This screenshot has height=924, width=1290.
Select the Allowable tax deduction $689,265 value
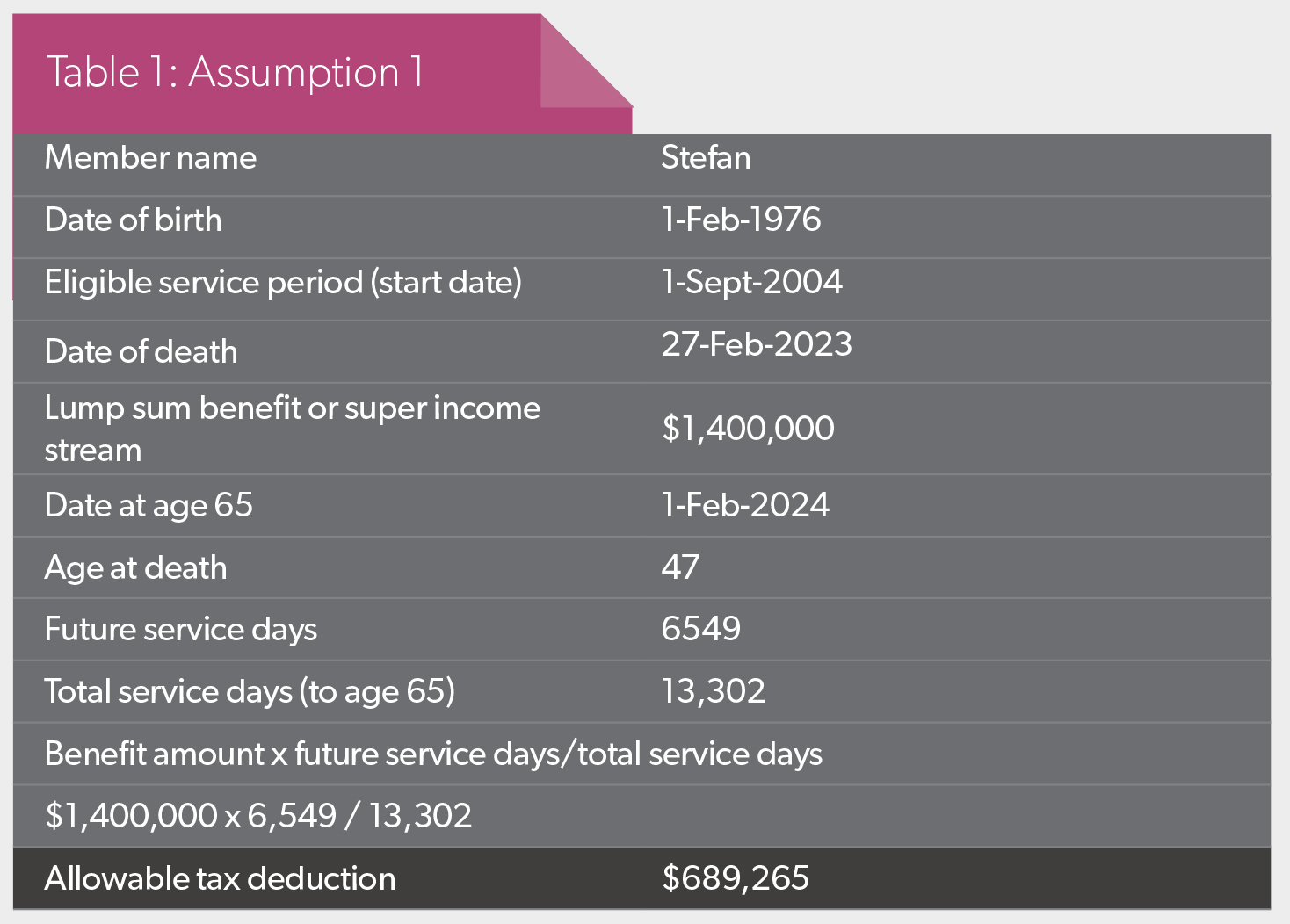tap(736, 878)
